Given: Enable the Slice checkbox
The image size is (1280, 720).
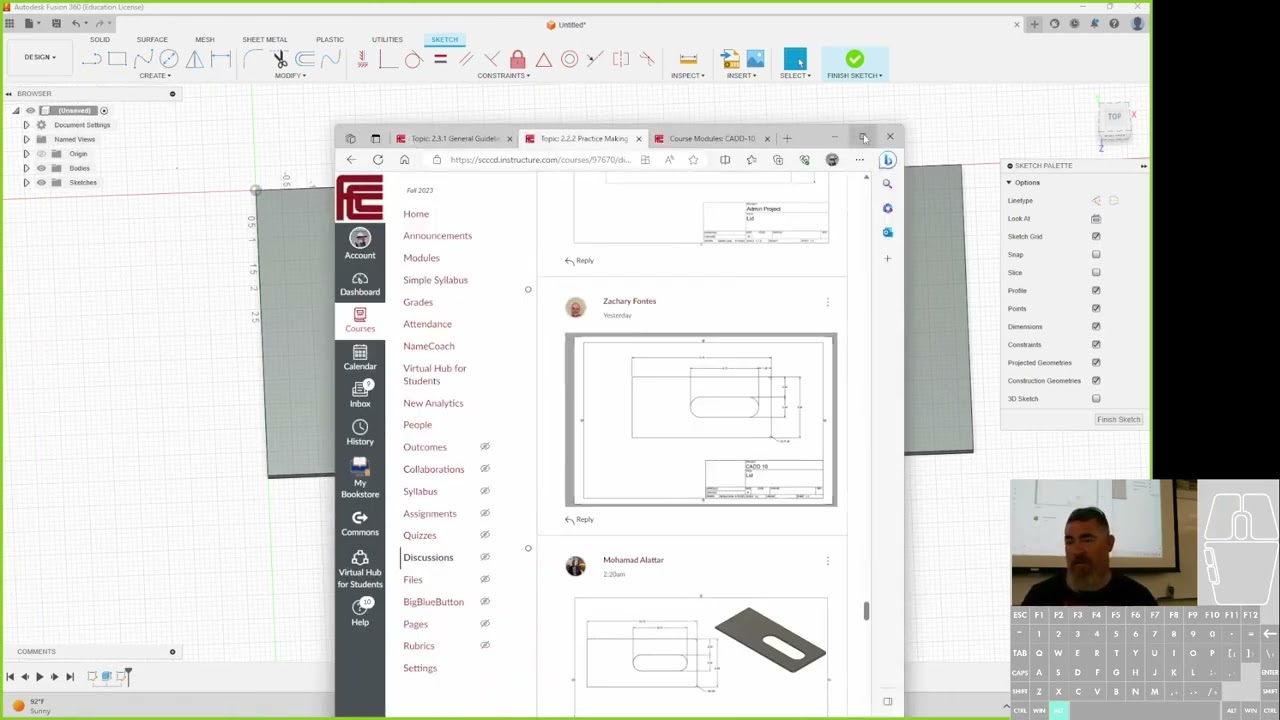Looking at the screenshot, I should coord(1096,272).
